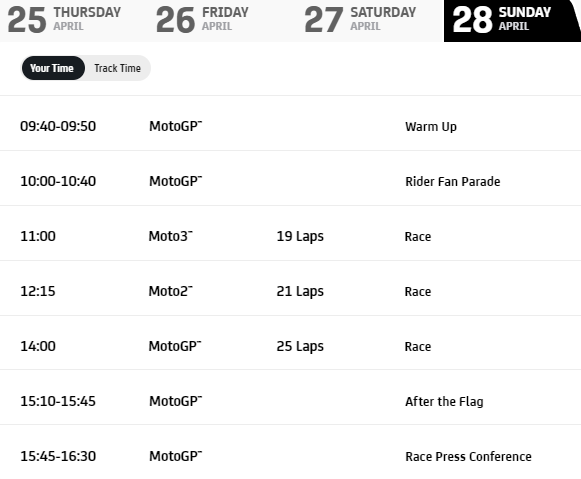The image size is (581, 479).
Task: Open the After the Flag session
Action: [x=444, y=402]
